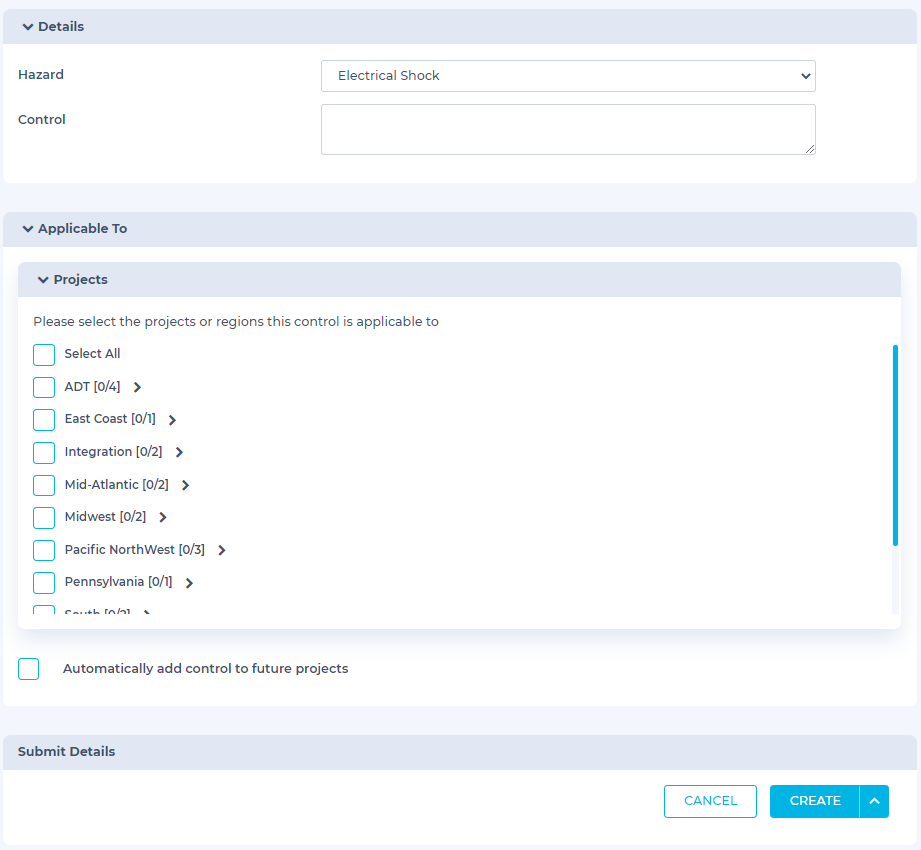The width and height of the screenshot is (921, 850).
Task: Expand the East Coast region chevron
Action: [x=172, y=420]
